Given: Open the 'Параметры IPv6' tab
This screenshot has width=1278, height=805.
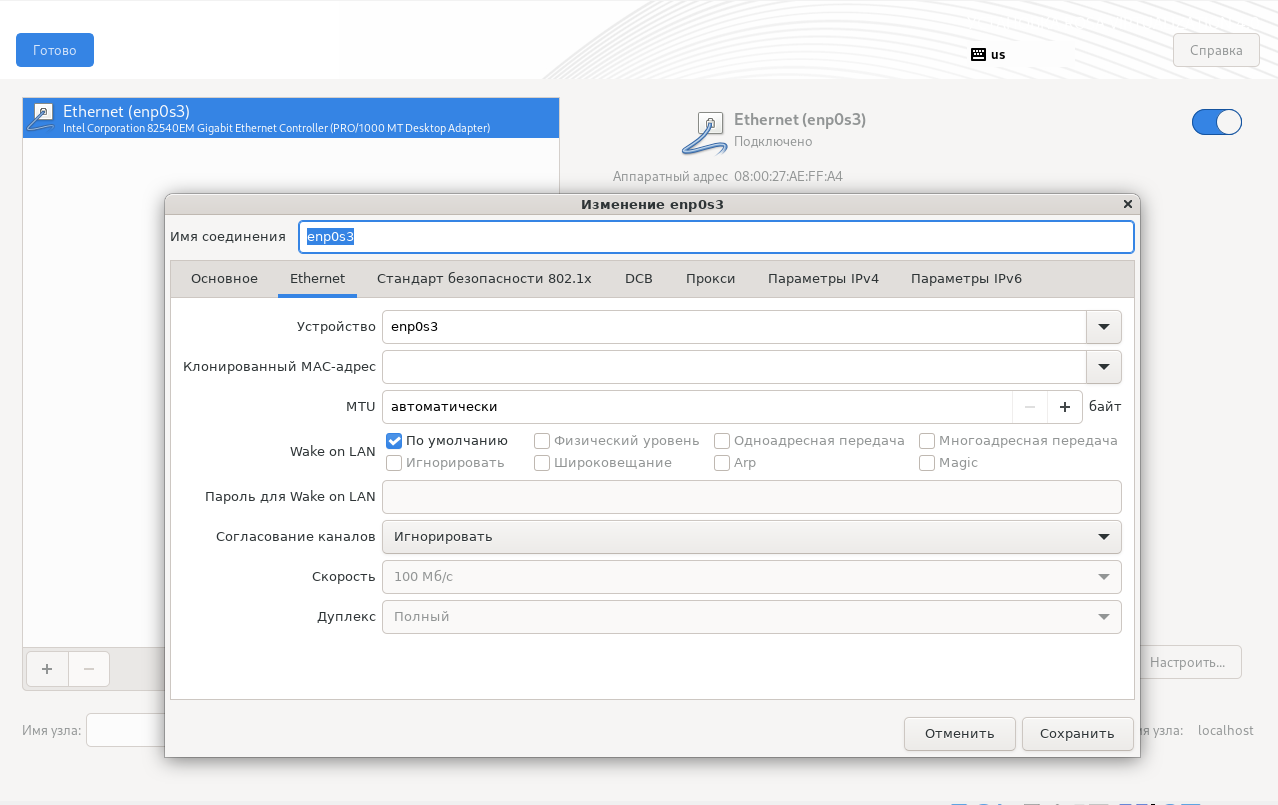Looking at the screenshot, I should pyautogui.click(x=966, y=279).
